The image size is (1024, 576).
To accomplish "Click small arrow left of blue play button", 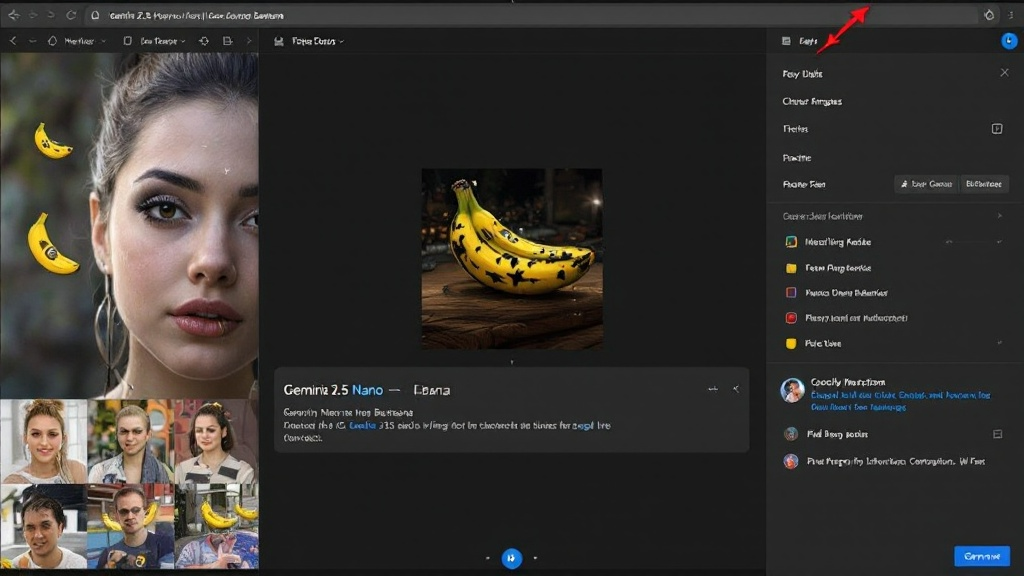I will coord(488,558).
